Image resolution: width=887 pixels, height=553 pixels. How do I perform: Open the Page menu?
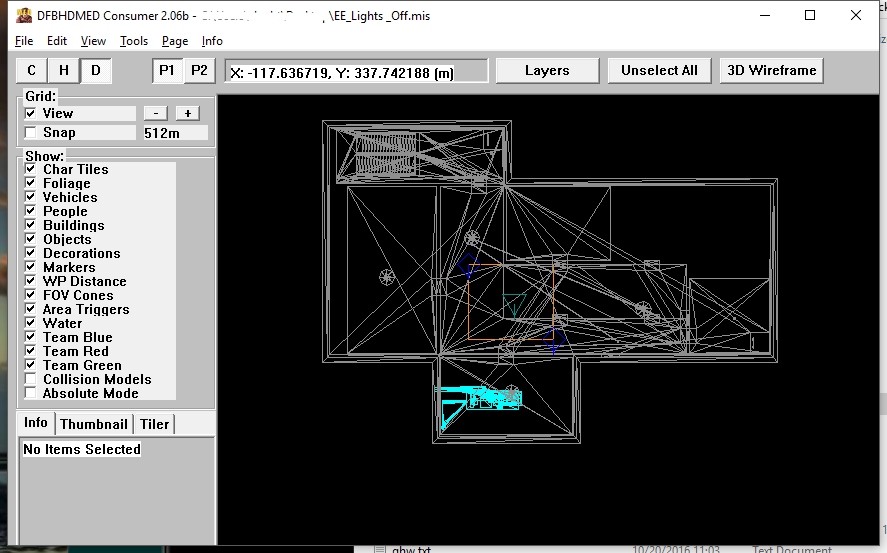coord(175,41)
